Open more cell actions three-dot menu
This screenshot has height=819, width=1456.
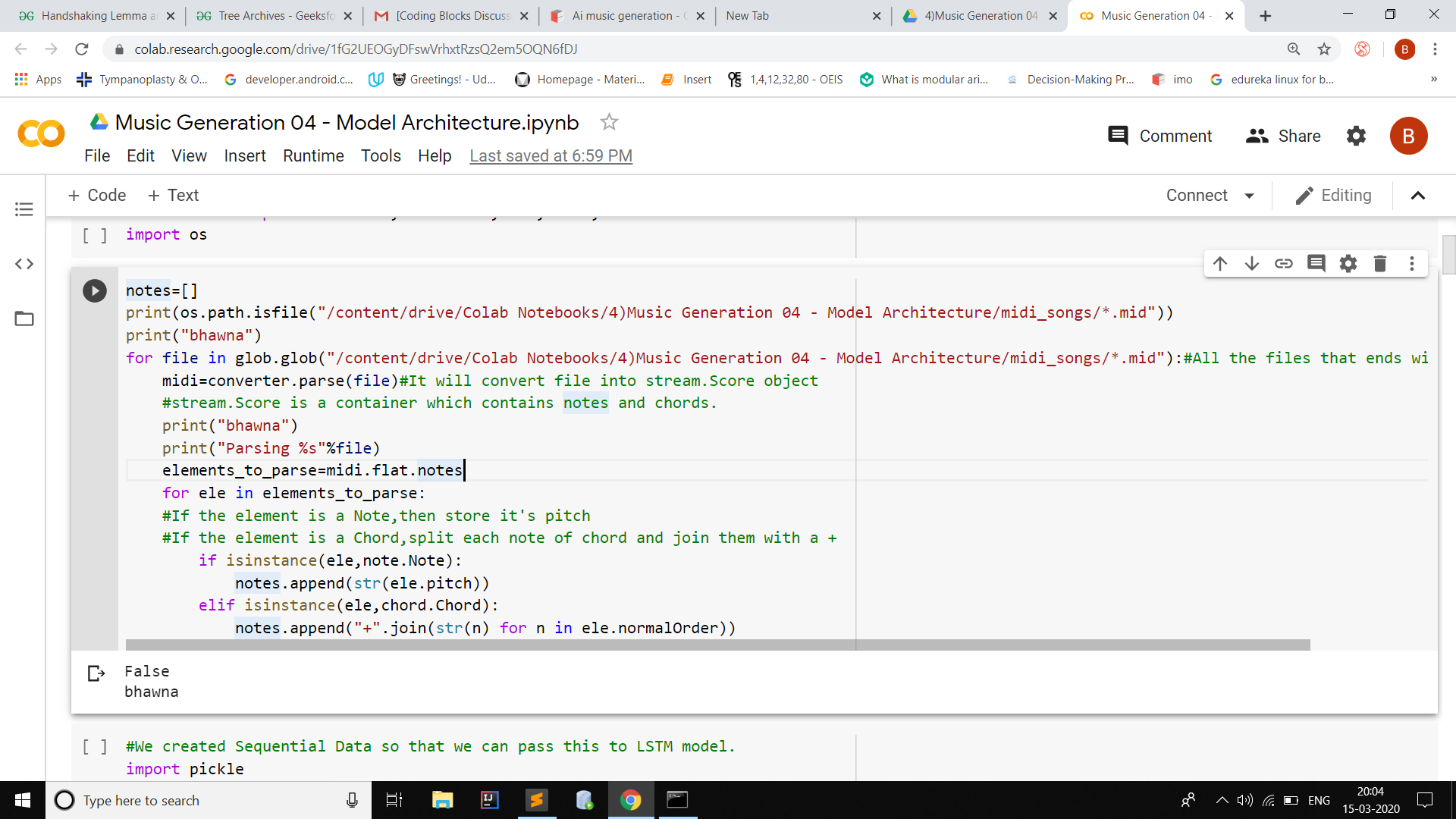1411,263
